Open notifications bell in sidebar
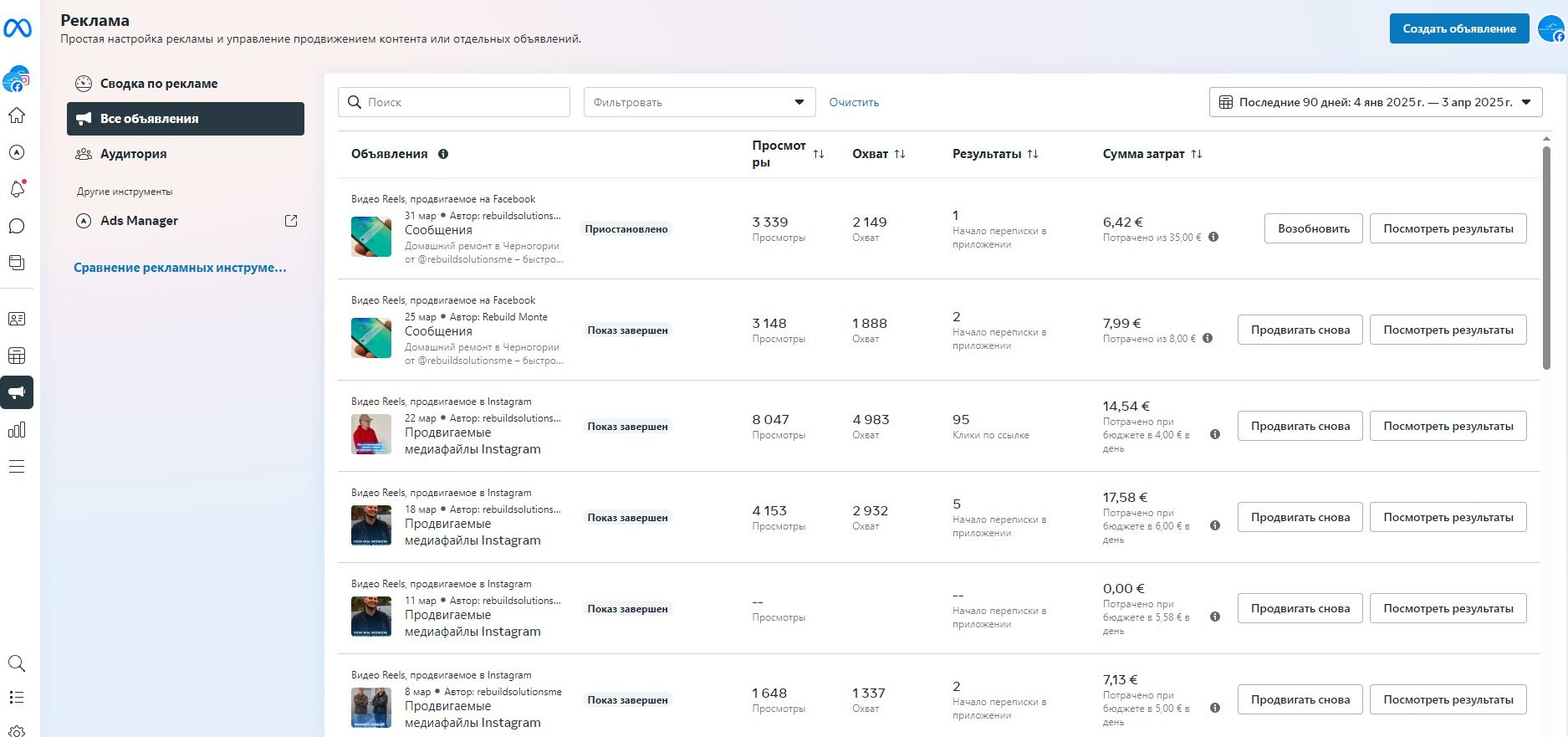Viewport: 1568px width, 737px height. pyautogui.click(x=17, y=189)
